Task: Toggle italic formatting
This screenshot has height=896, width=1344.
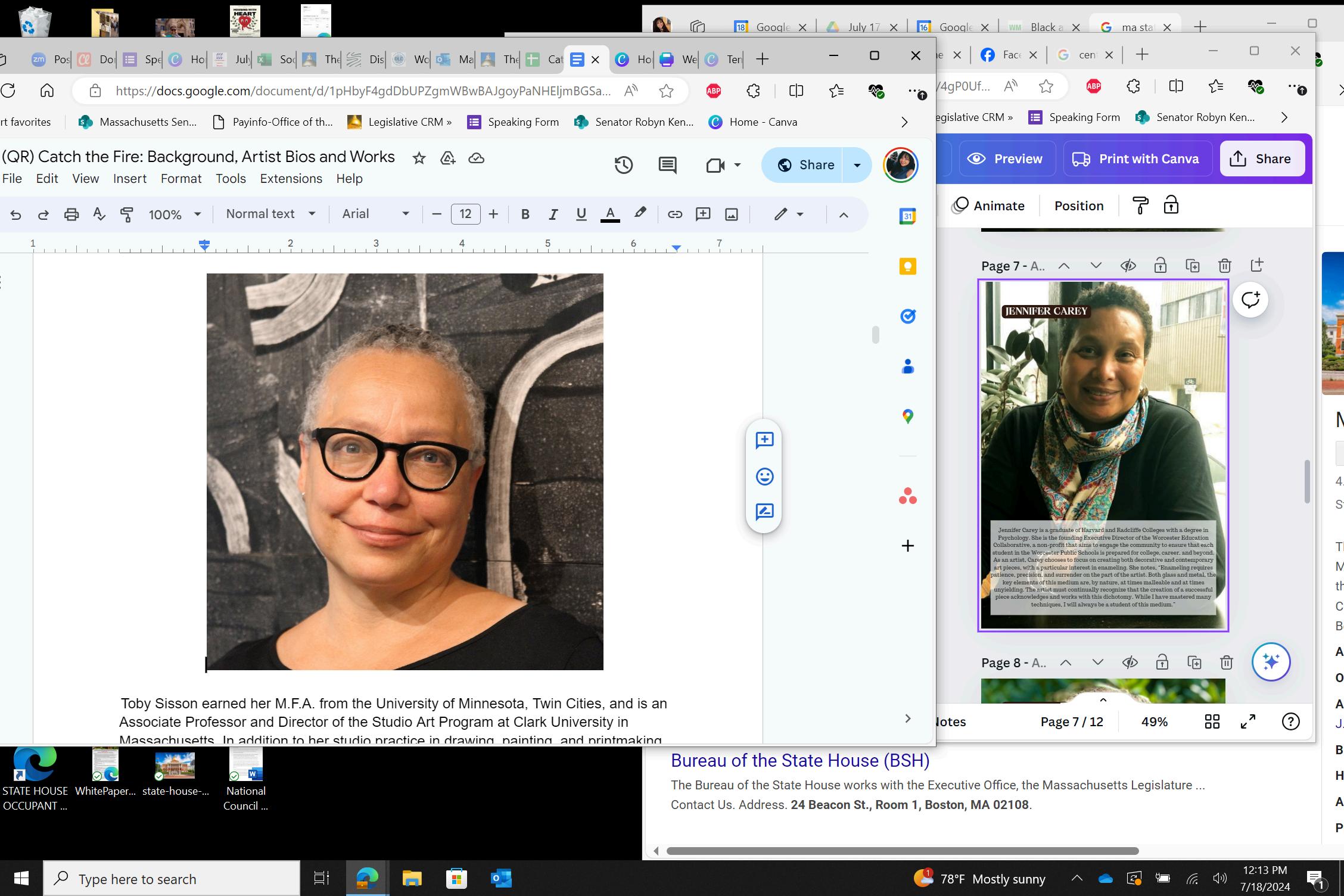Action: pyautogui.click(x=553, y=214)
